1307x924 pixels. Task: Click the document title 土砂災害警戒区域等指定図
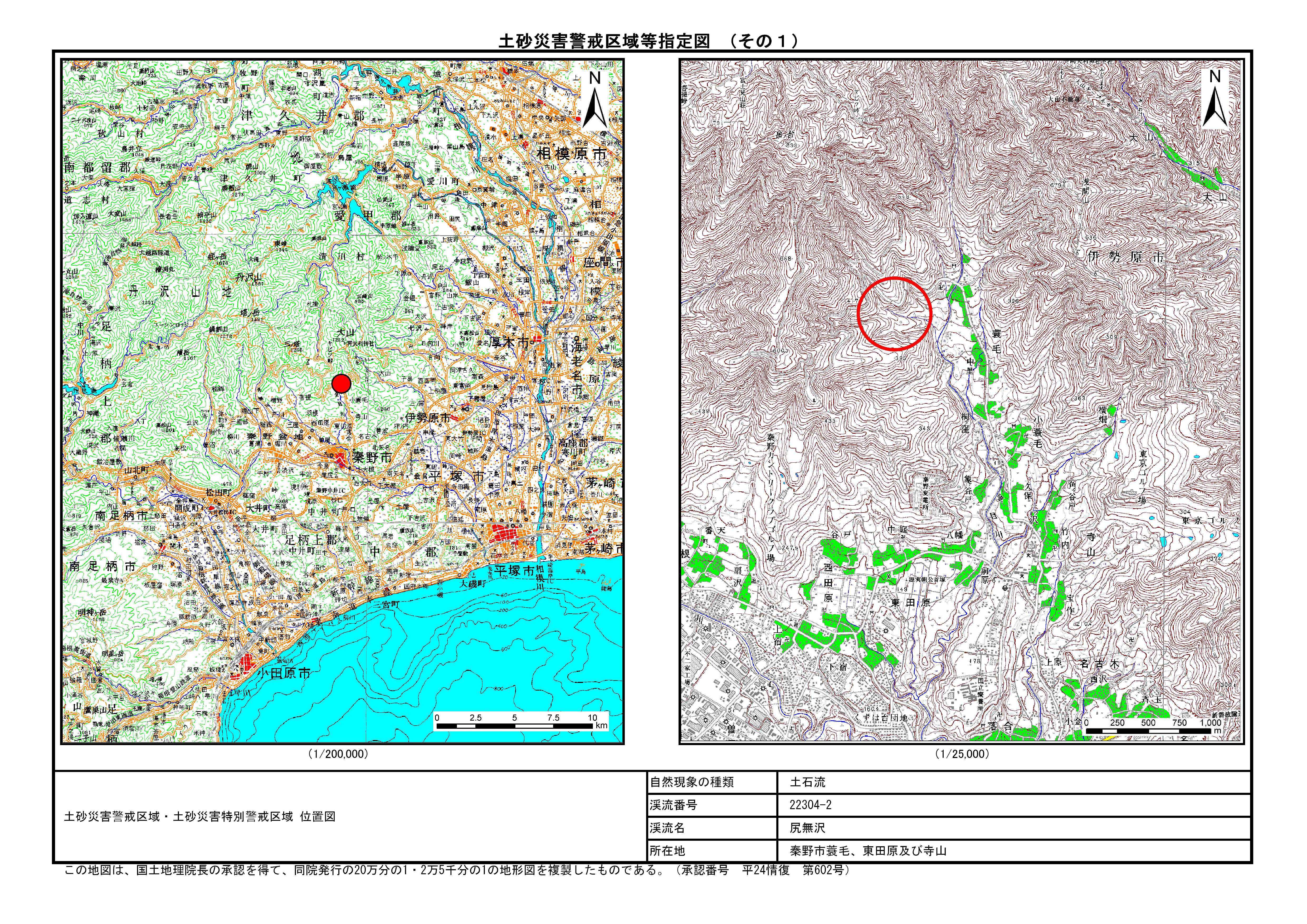coord(604,41)
